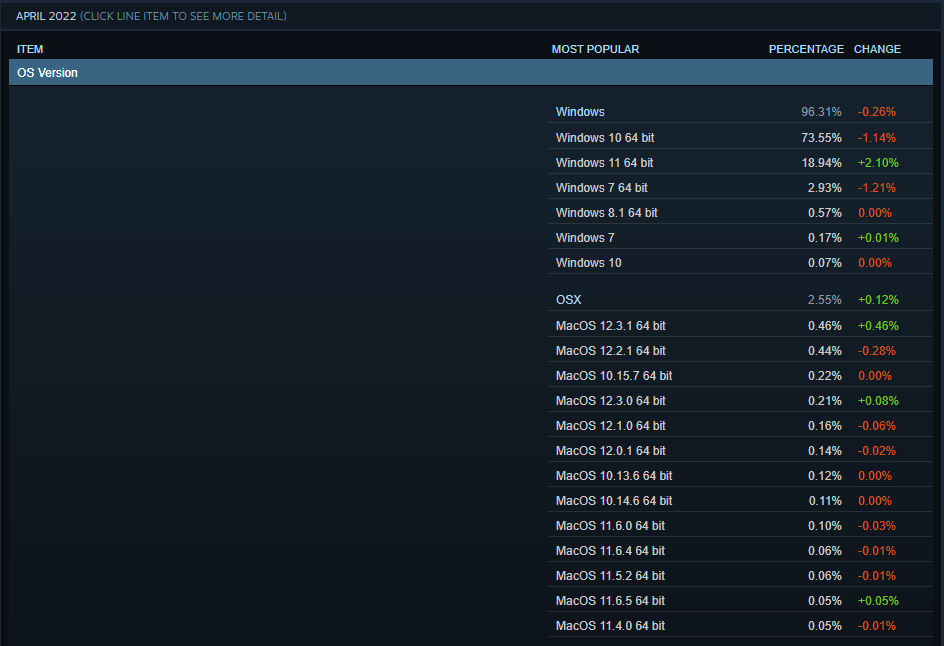This screenshot has height=646, width=944.
Task: Click the PERCENTAGE column header
Action: pos(806,49)
